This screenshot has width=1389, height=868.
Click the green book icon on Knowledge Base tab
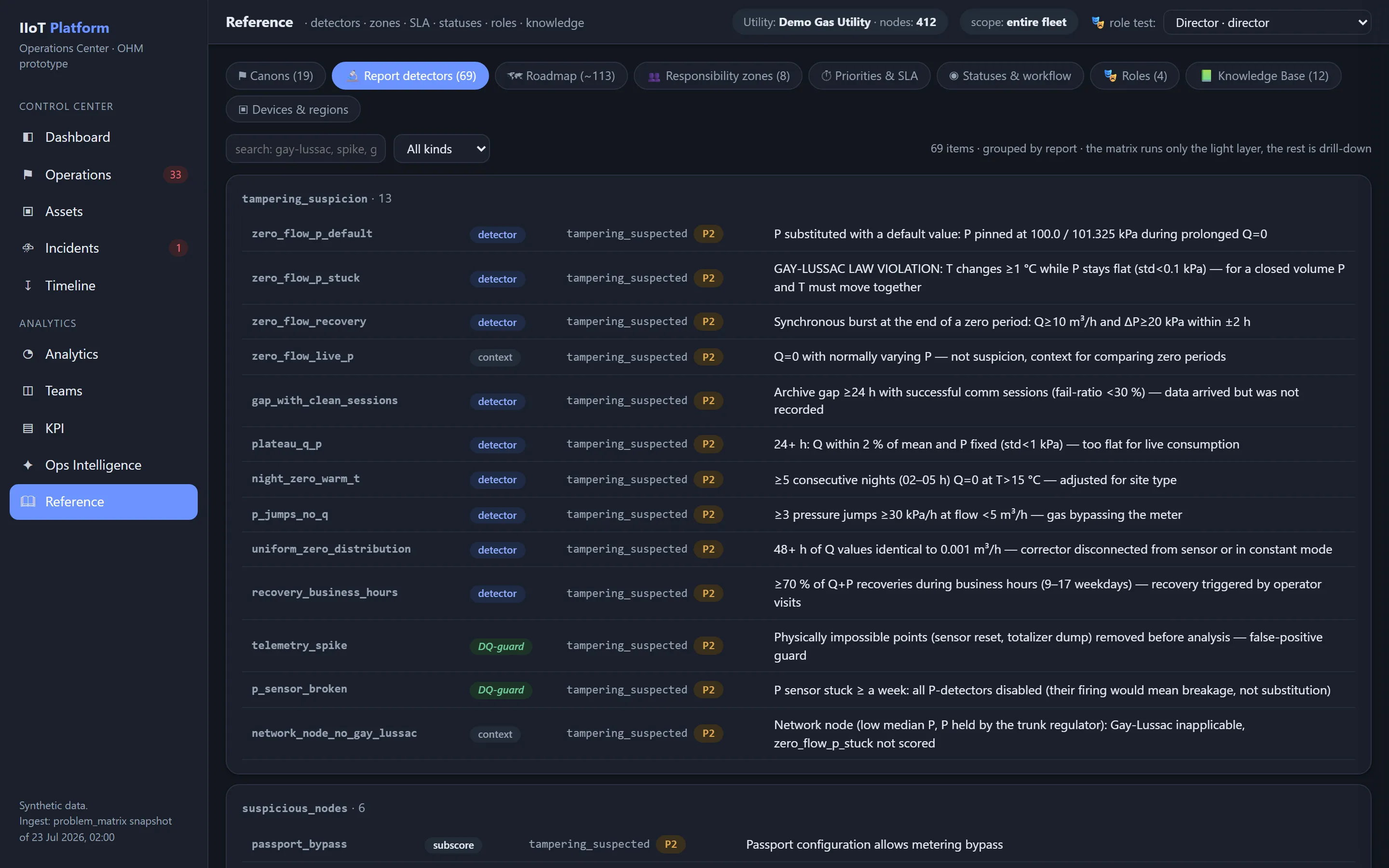pos(1206,76)
